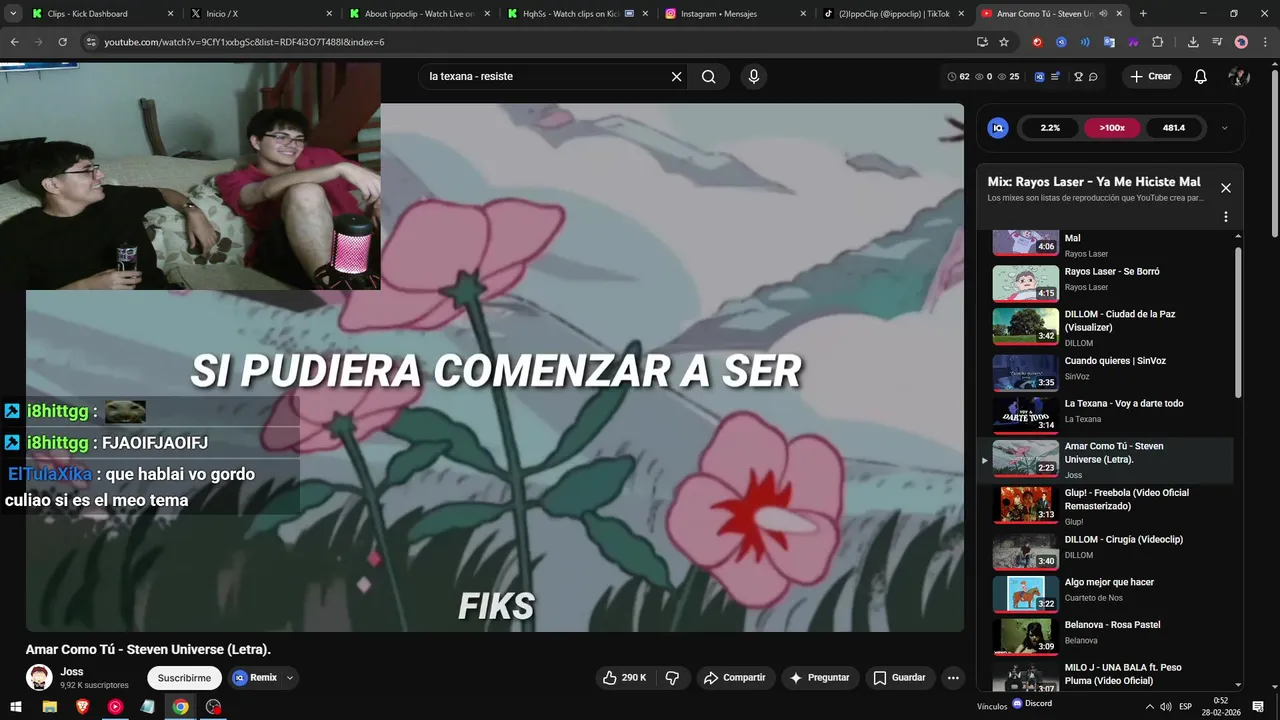The width and height of the screenshot is (1280, 720).
Task: Show hidden system tray icons
Action: pyautogui.click(x=1149, y=706)
